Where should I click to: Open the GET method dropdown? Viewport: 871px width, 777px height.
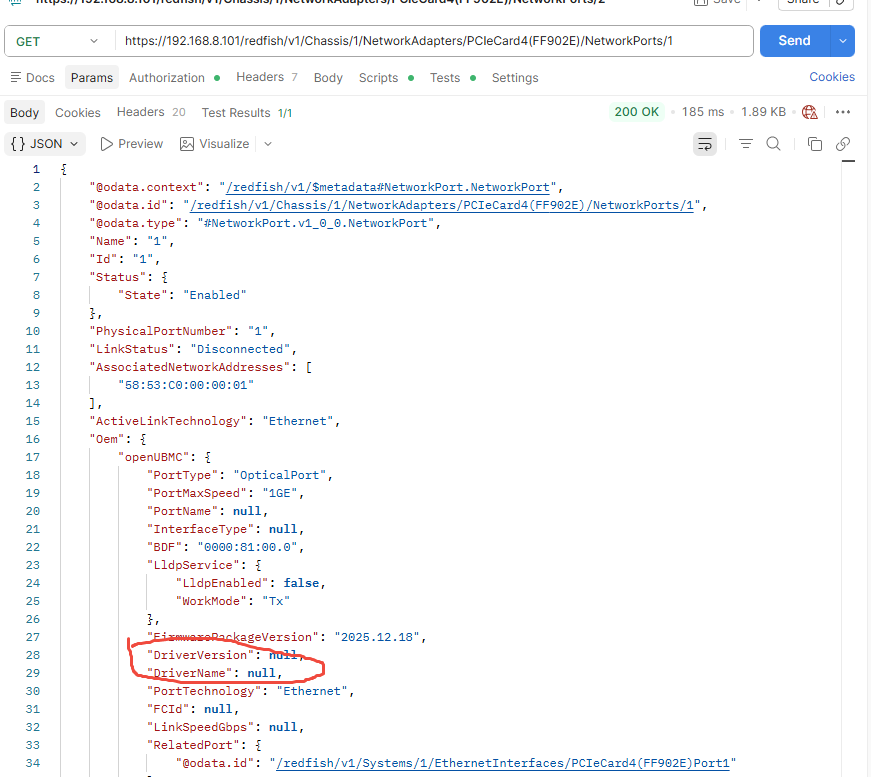click(x=57, y=42)
